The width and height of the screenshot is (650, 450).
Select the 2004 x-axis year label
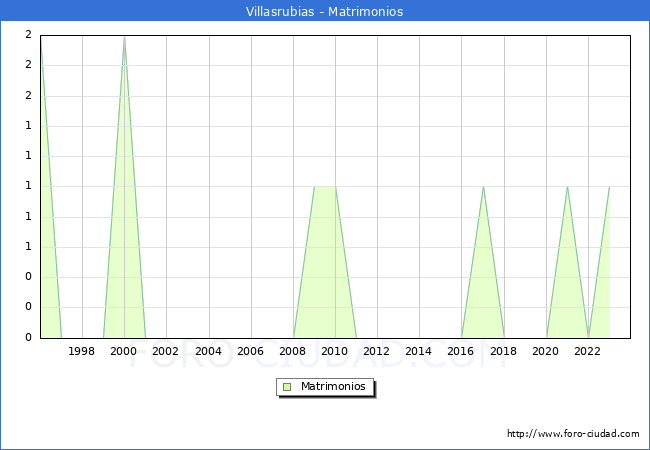tap(208, 351)
